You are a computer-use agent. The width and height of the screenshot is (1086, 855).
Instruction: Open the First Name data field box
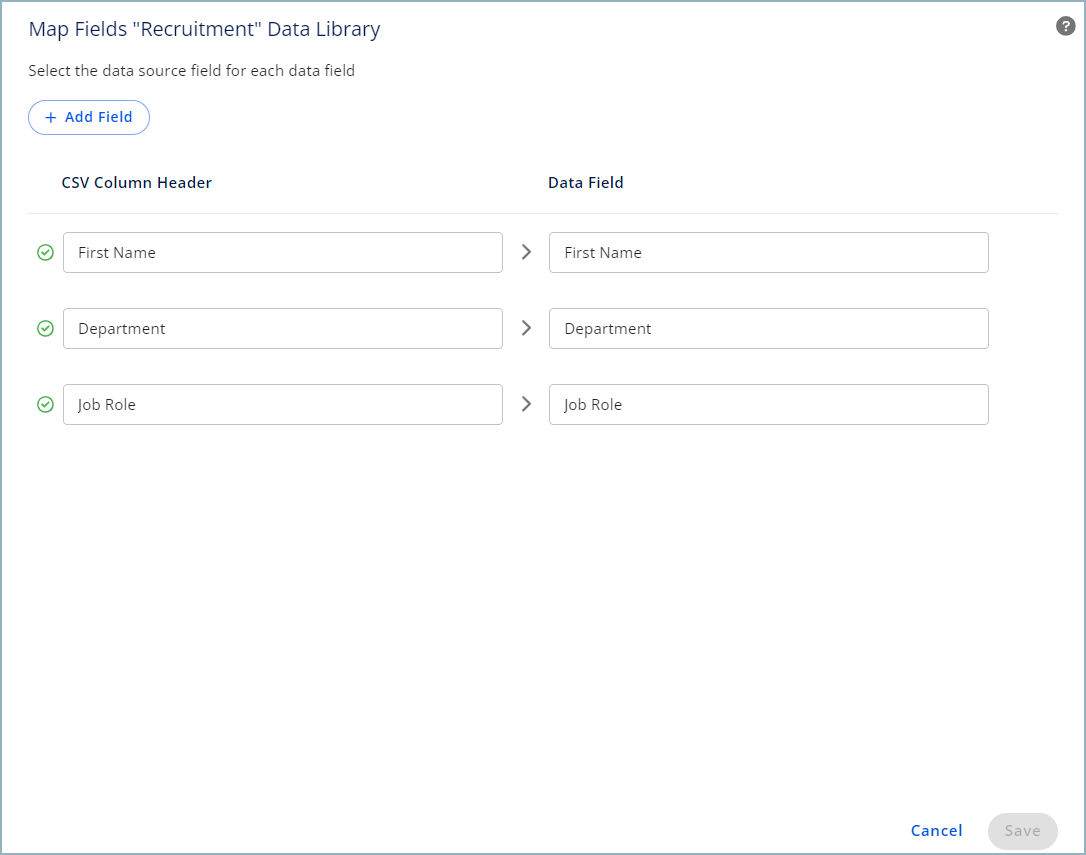click(768, 253)
